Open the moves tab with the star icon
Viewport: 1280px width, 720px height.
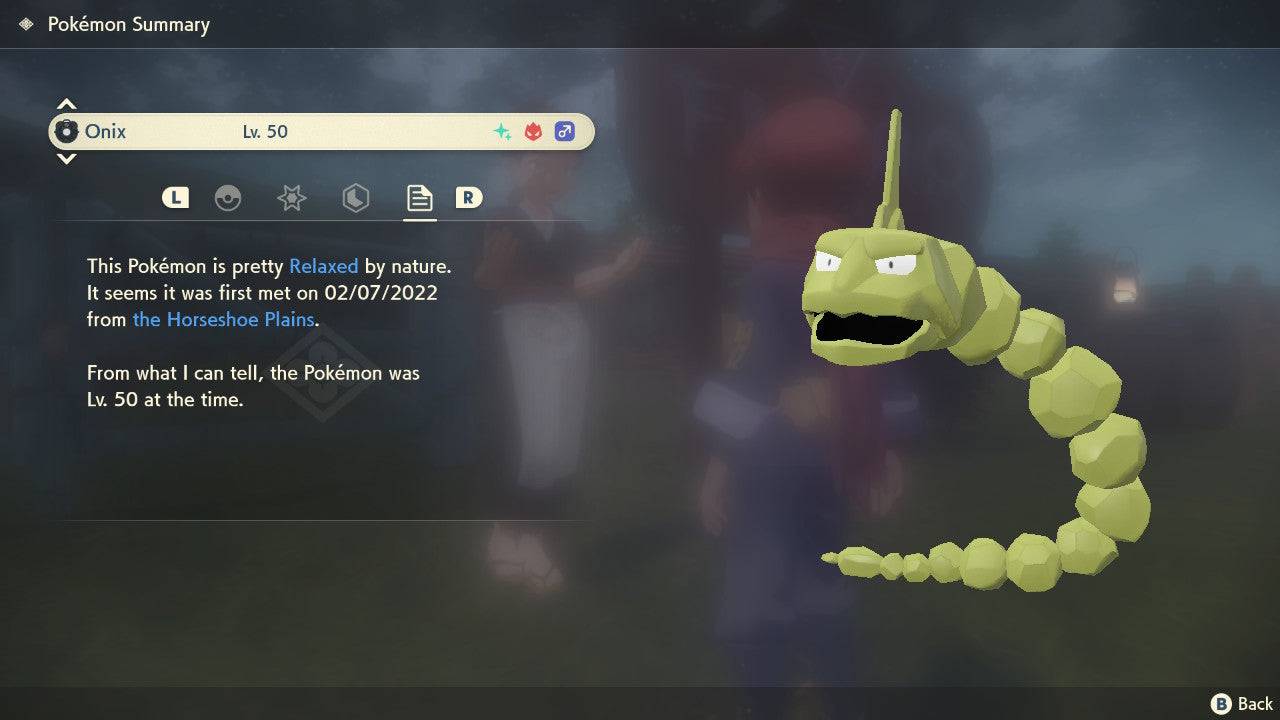pyautogui.click(x=291, y=198)
